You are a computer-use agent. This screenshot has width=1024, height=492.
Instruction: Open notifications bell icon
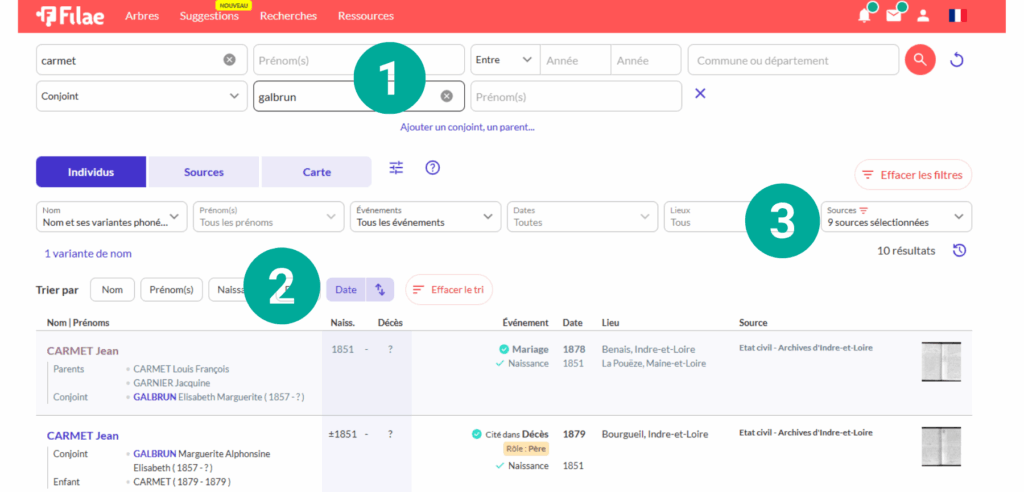[864, 15]
